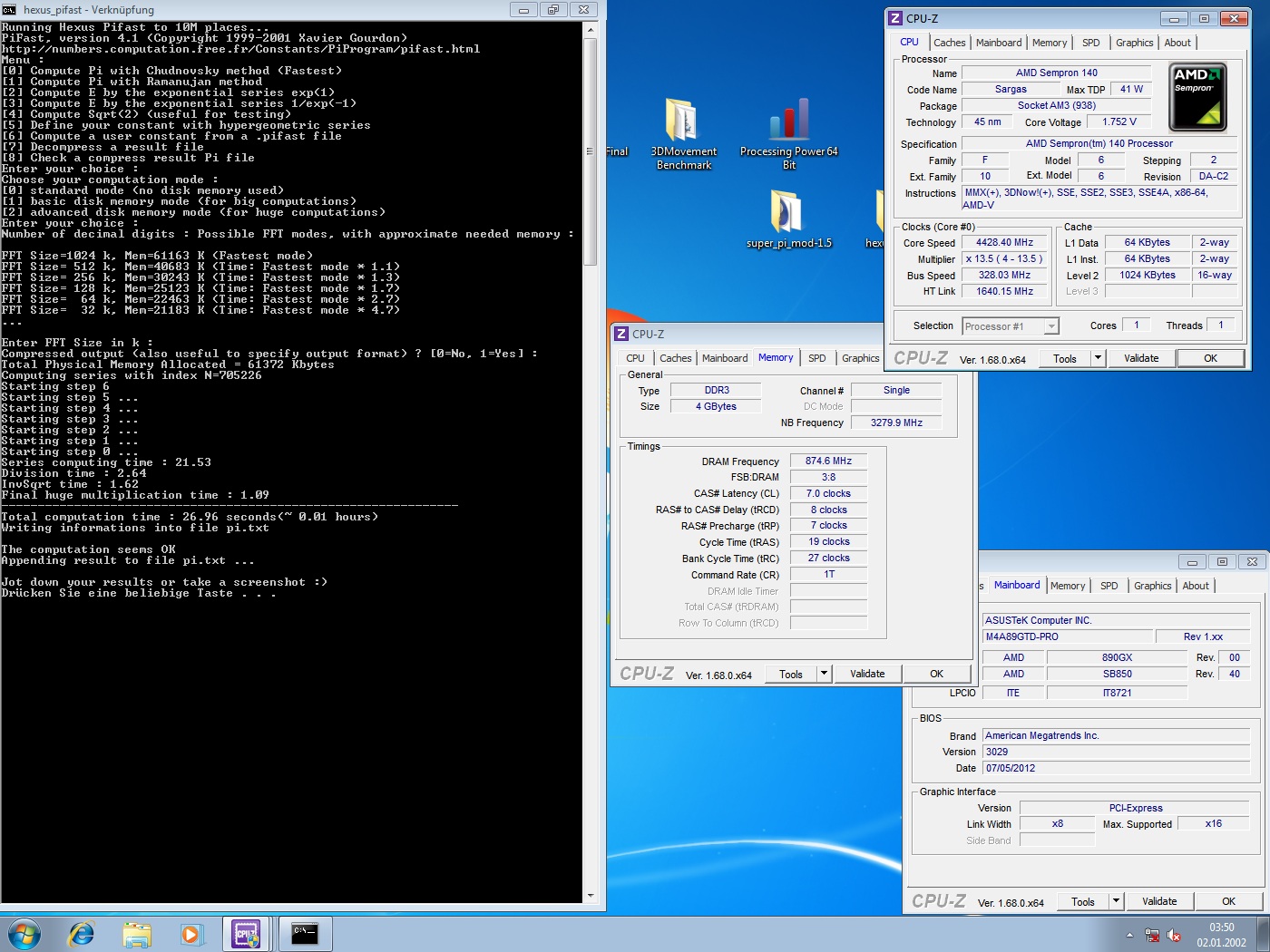Expand Tools arrow in Mainboard window
This screenshot has height=952, width=1270.
tap(1116, 901)
